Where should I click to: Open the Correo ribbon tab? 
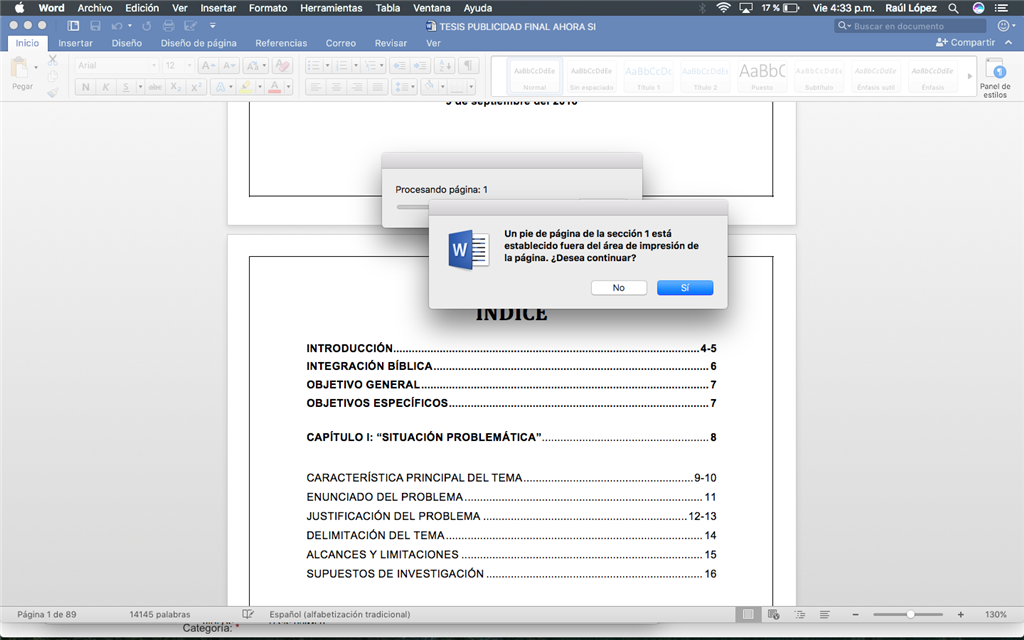point(341,43)
